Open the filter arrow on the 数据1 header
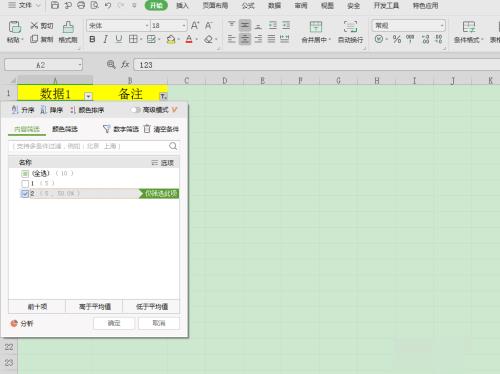The image size is (500, 374). (88, 97)
